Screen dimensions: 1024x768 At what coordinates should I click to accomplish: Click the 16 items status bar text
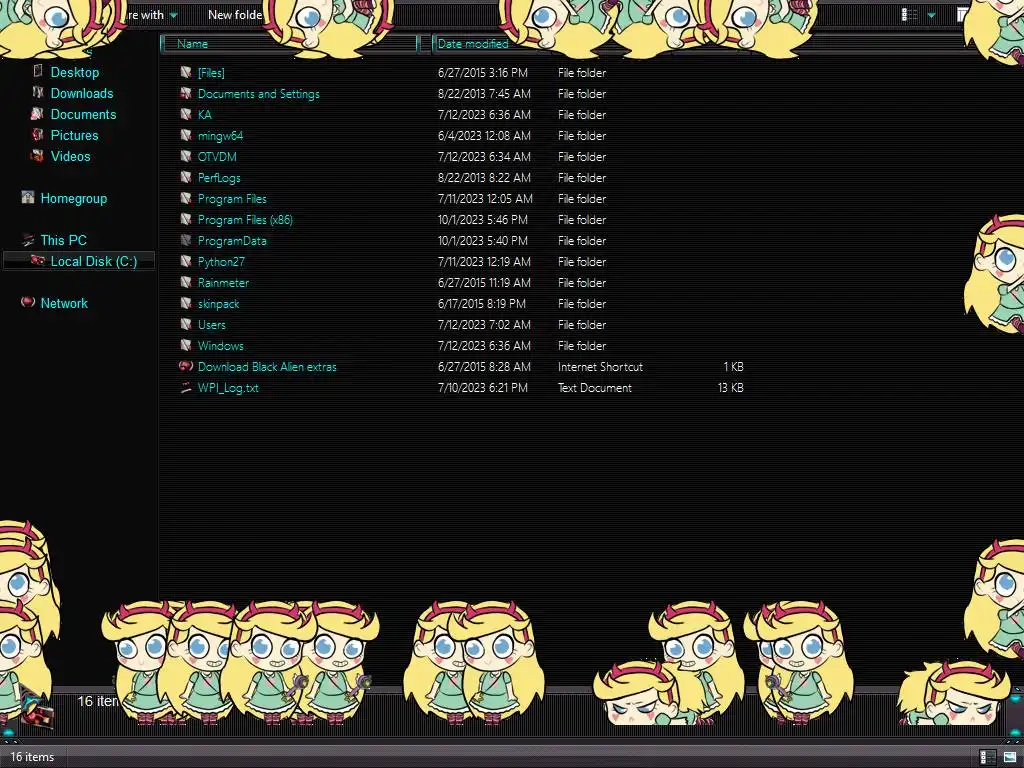point(32,757)
